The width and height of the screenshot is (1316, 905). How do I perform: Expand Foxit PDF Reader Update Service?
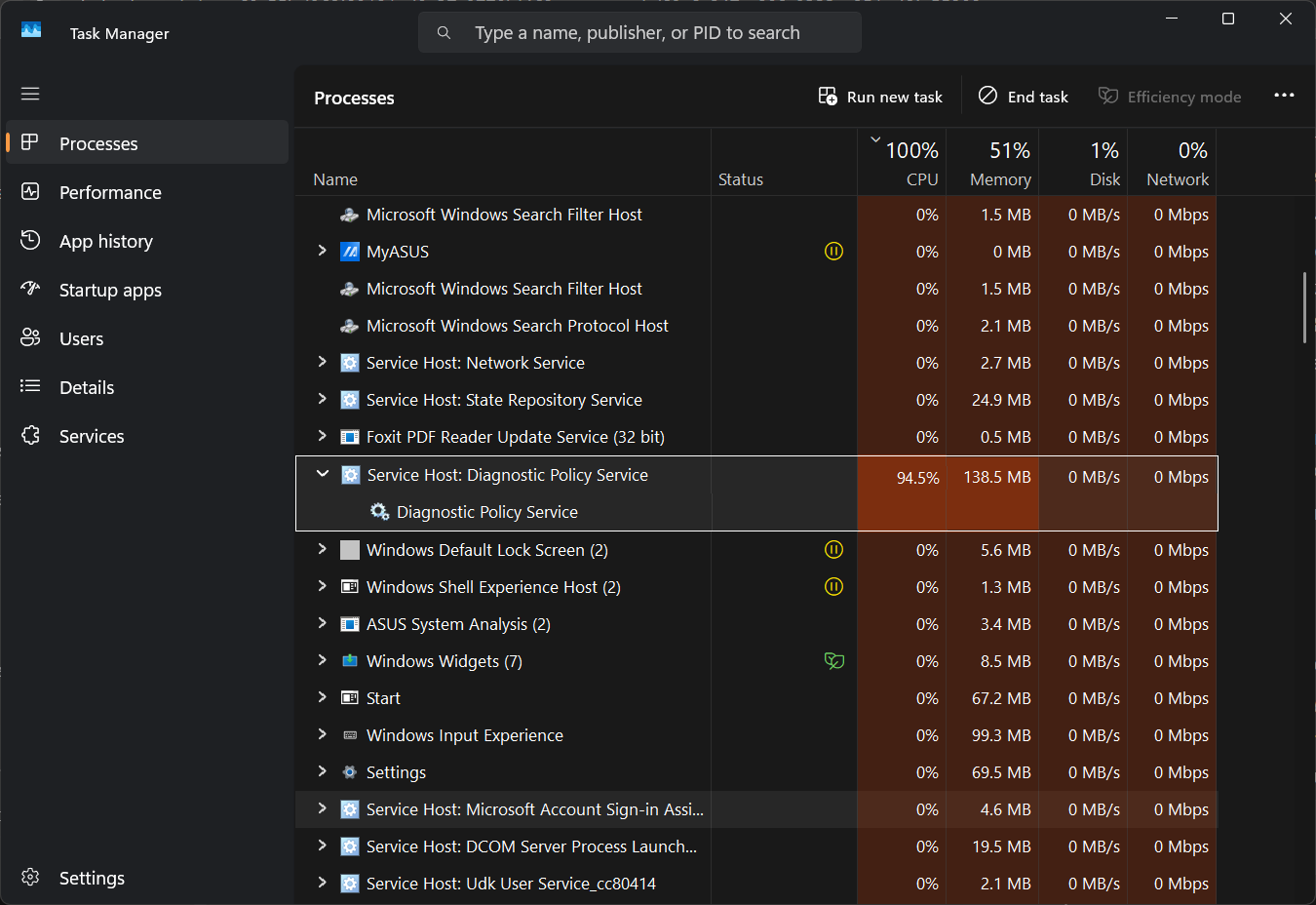[x=323, y=437]
